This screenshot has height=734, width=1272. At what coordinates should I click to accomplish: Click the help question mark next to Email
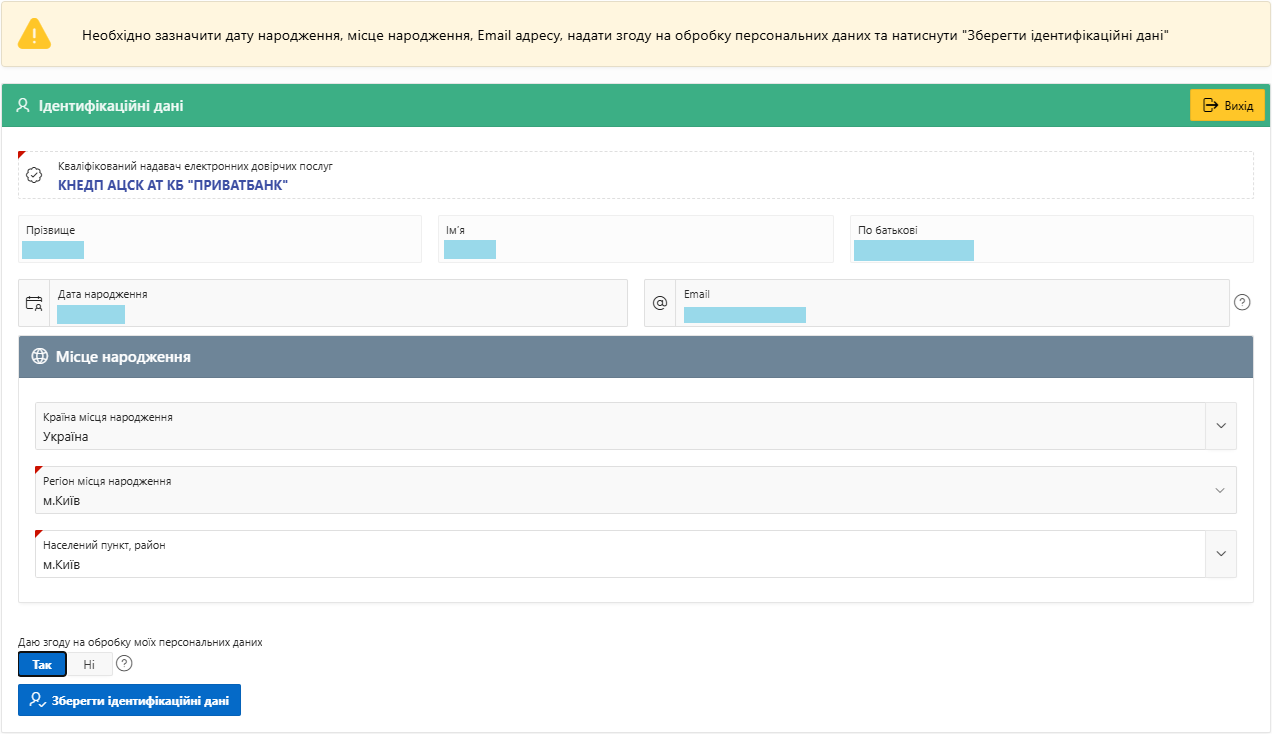click(x=1242, y=302)
